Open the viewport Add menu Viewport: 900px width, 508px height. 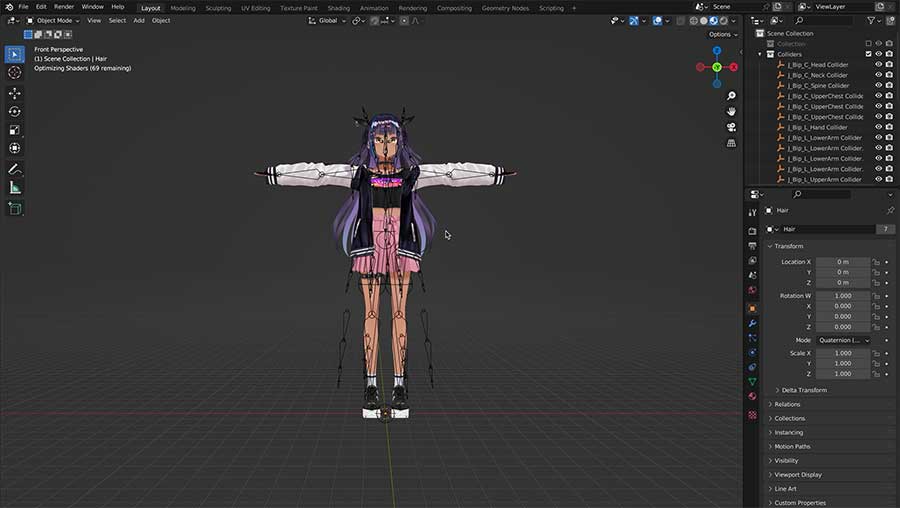[x=139, y=21]
